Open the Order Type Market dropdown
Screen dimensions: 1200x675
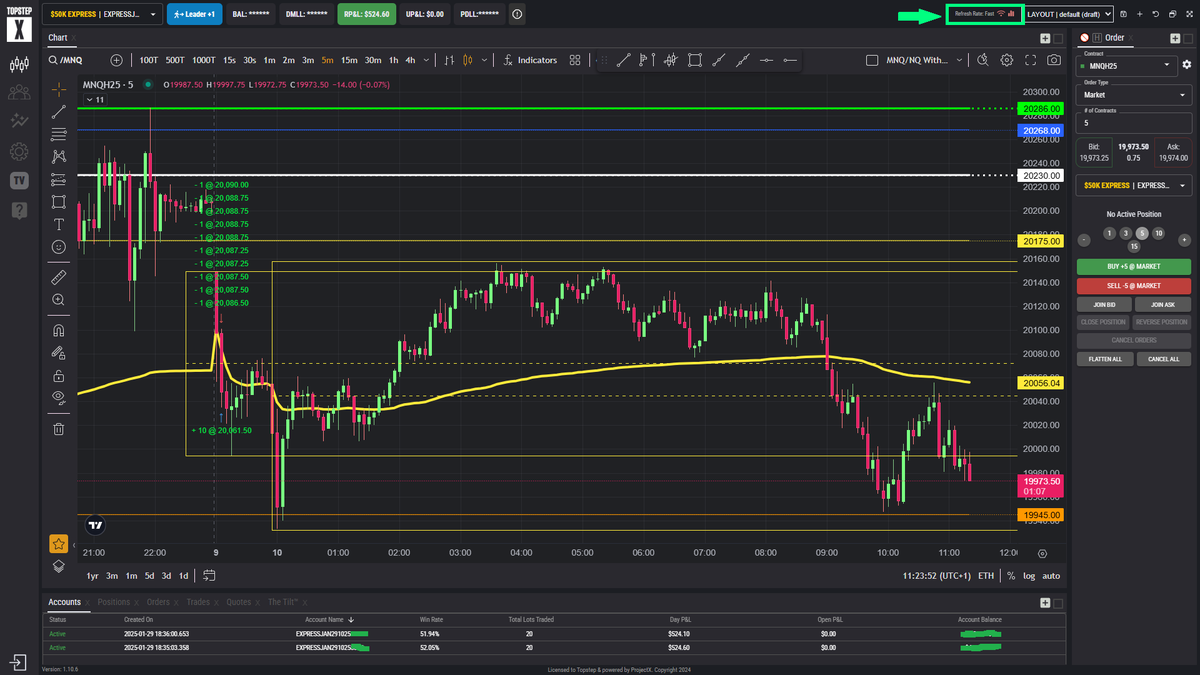[1133, 95]
